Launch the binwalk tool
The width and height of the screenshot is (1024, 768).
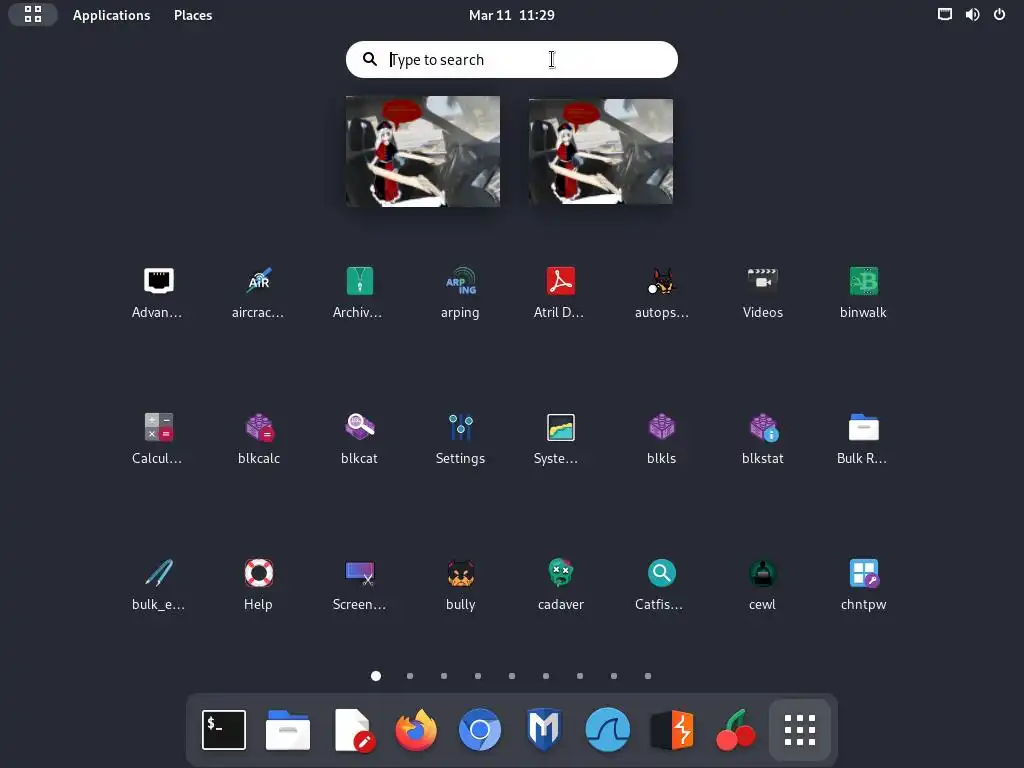863,281
